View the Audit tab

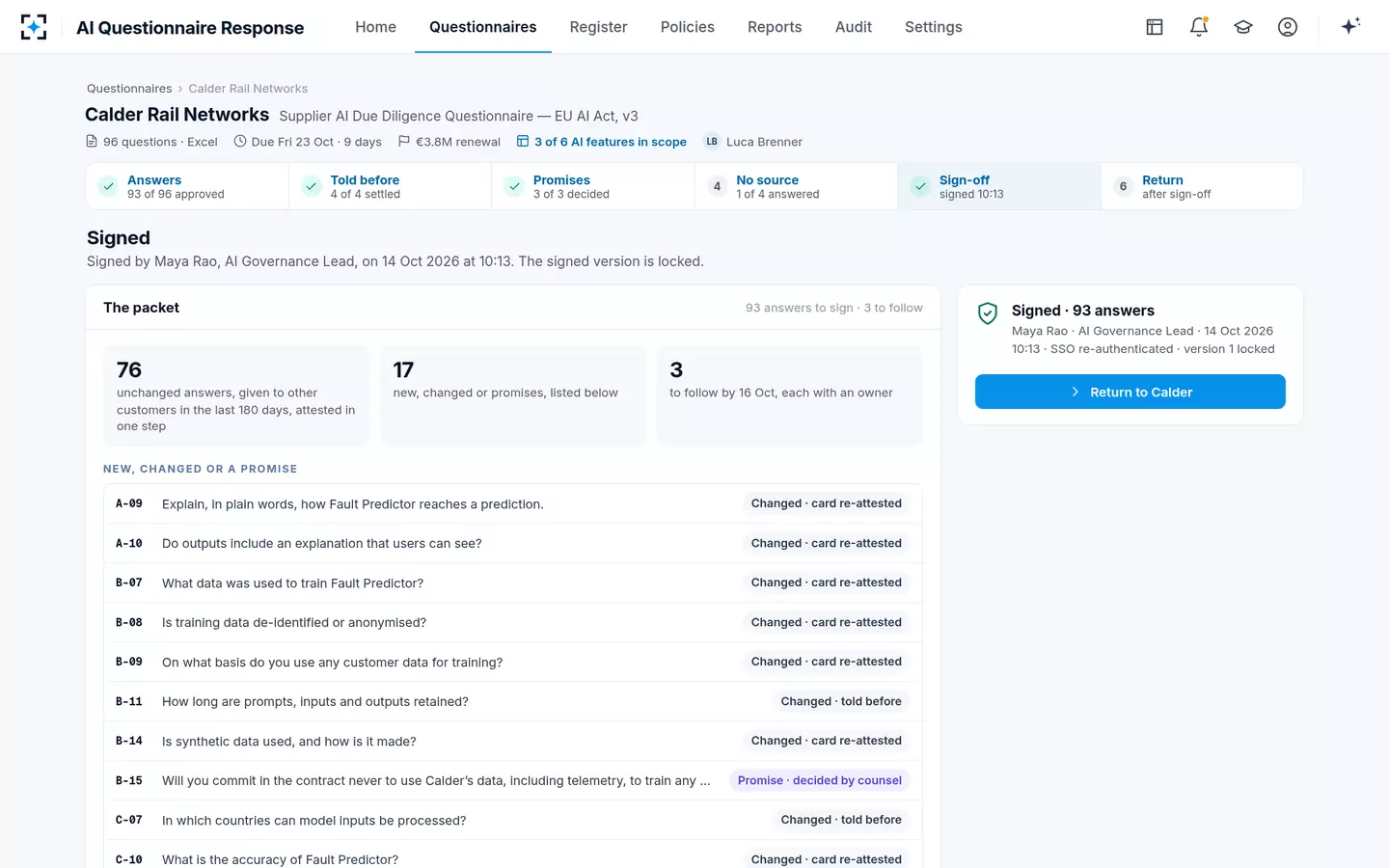pyautogui.click(x=854, y=27)
